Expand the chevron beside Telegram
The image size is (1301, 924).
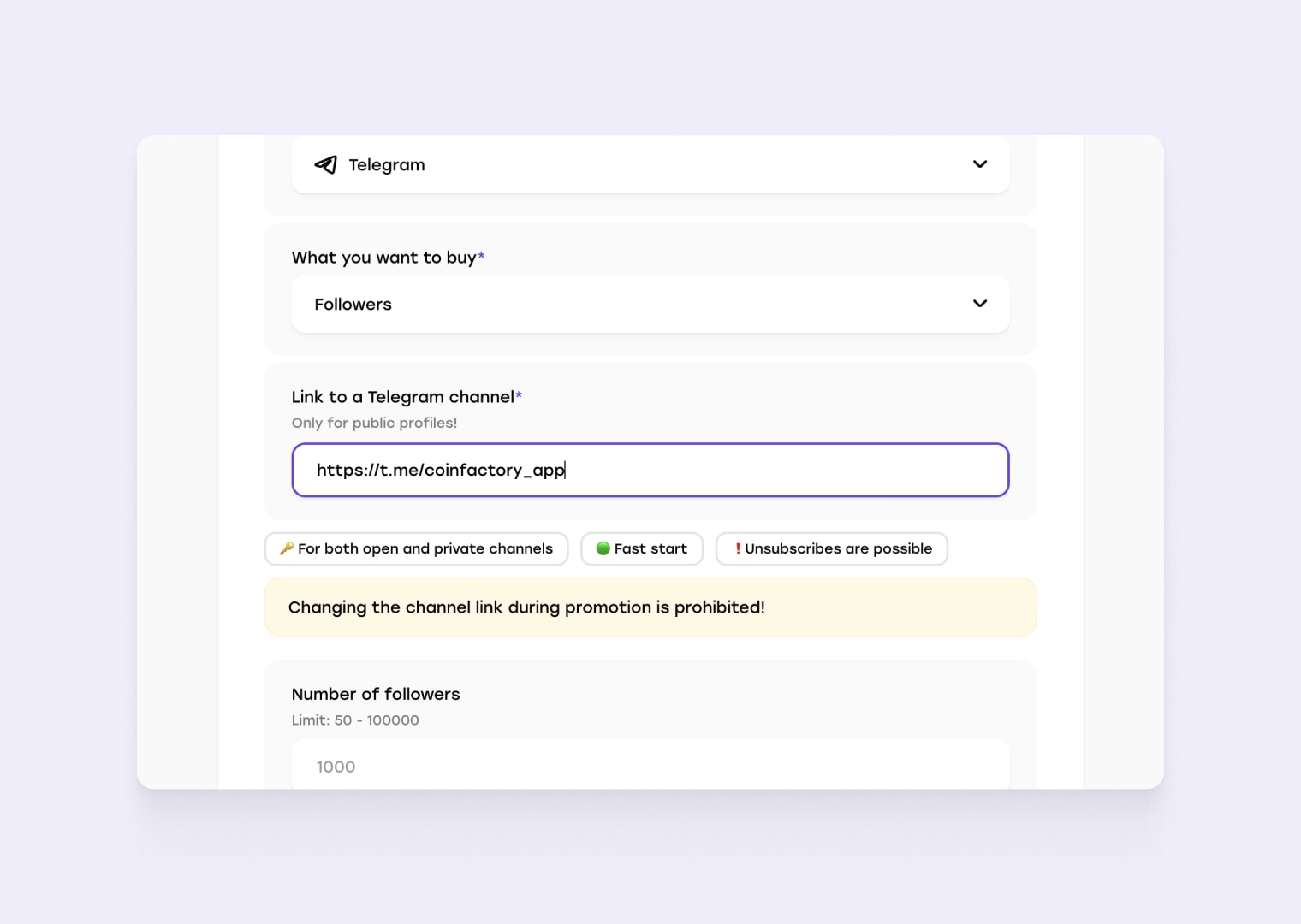[x=980, y=164]
